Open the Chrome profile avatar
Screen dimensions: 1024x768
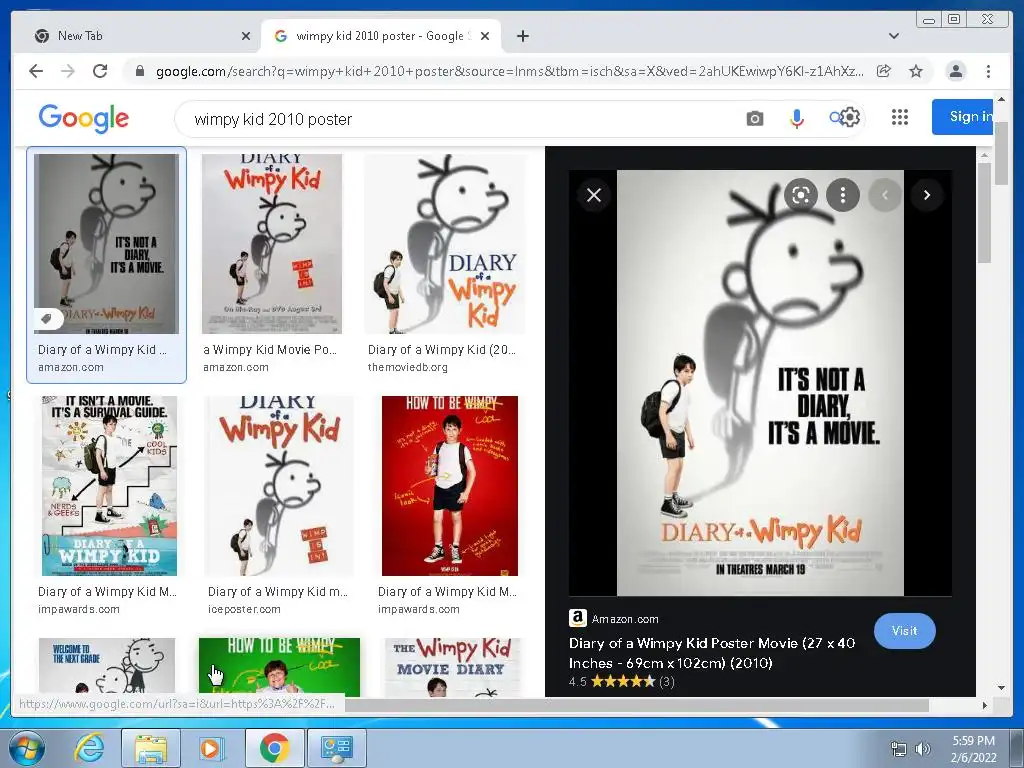(955, 71)
